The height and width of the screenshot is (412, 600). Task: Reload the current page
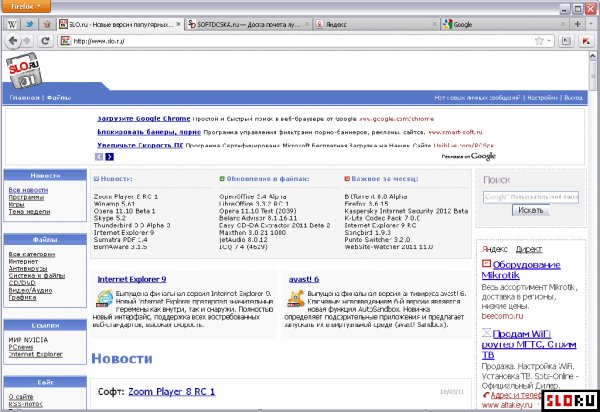click(45, 41)
